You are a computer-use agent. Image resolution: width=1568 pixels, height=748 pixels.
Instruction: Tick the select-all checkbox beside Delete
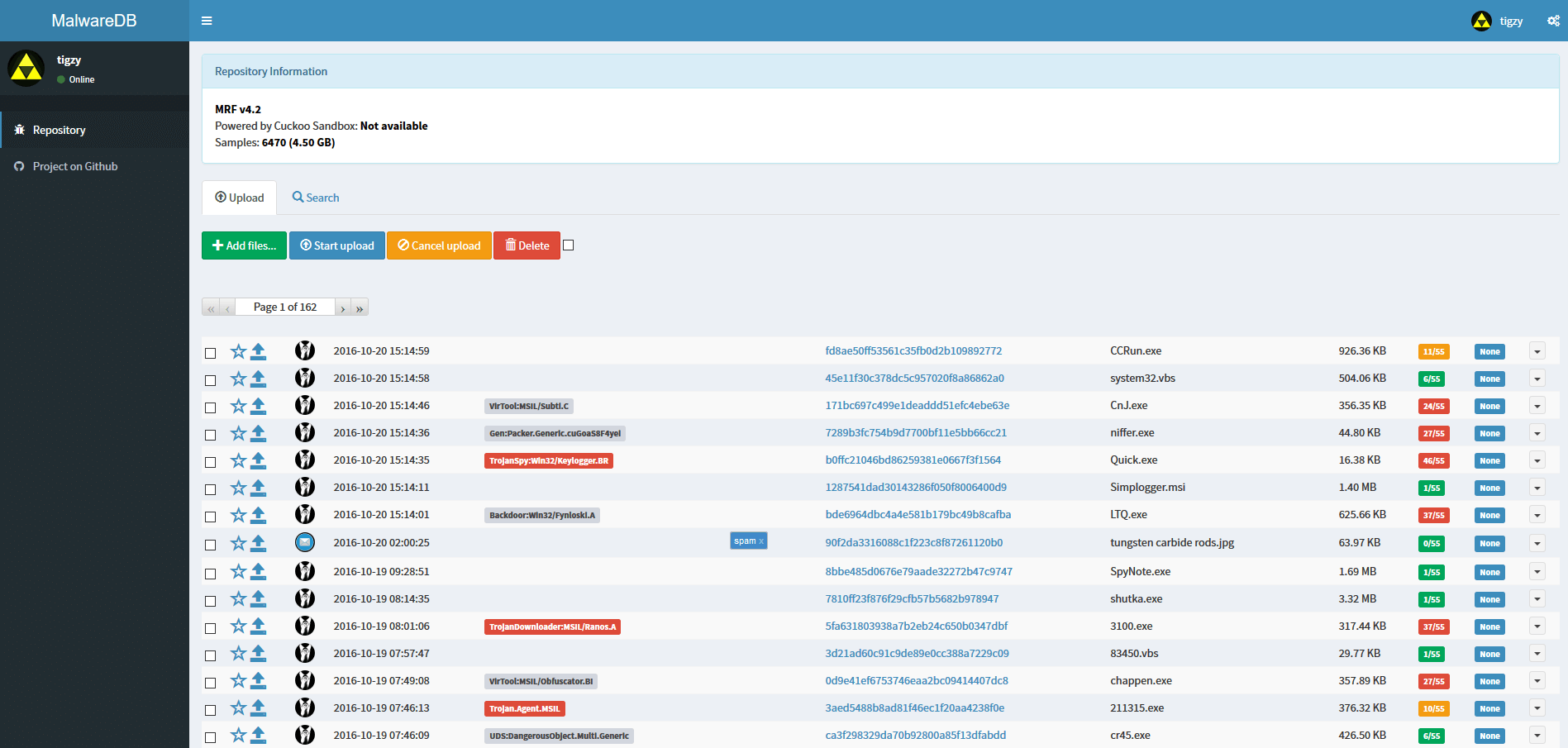pyautogui.click(x=569, y=245)
